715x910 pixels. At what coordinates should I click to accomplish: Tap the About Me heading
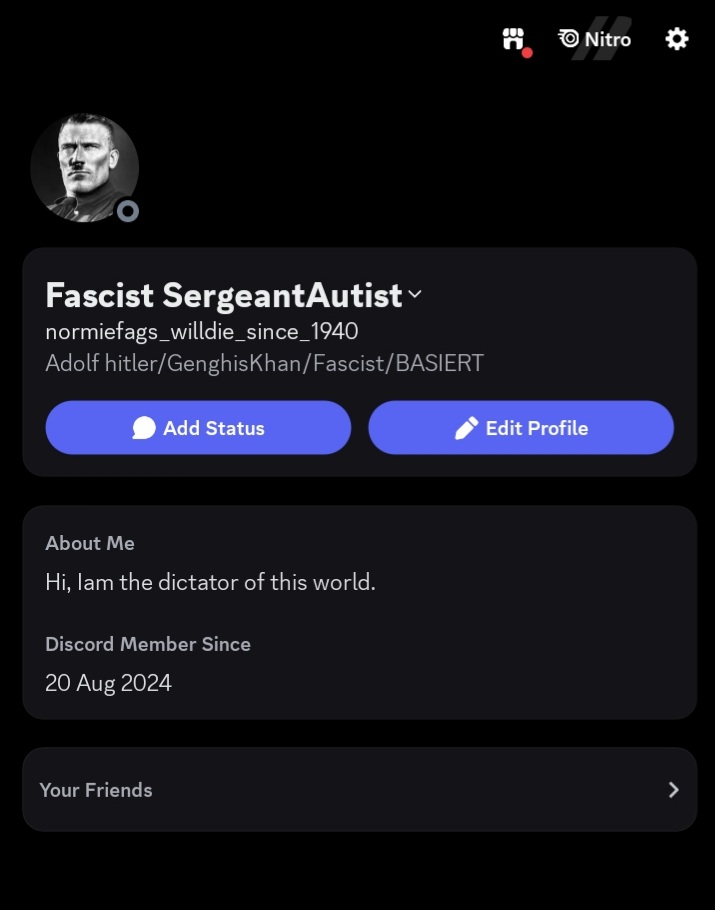point(90,543)
